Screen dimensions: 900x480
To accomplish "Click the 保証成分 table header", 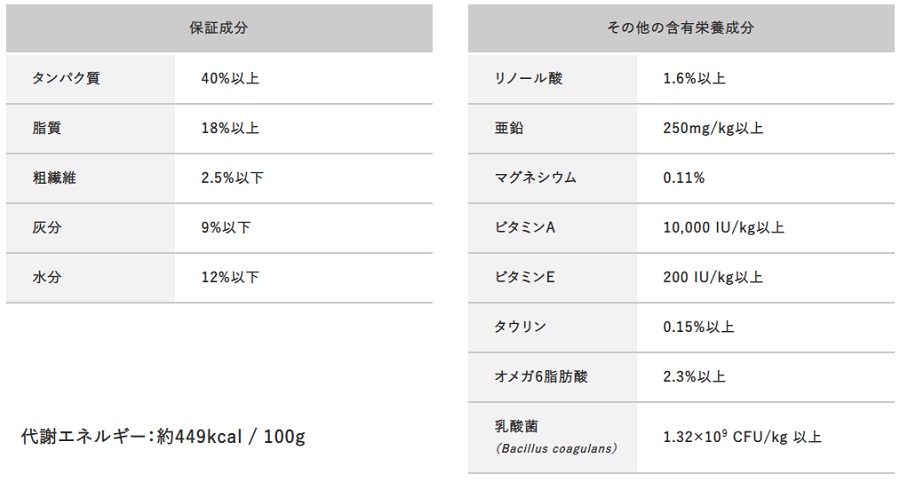I will click(x=219, y=28).
